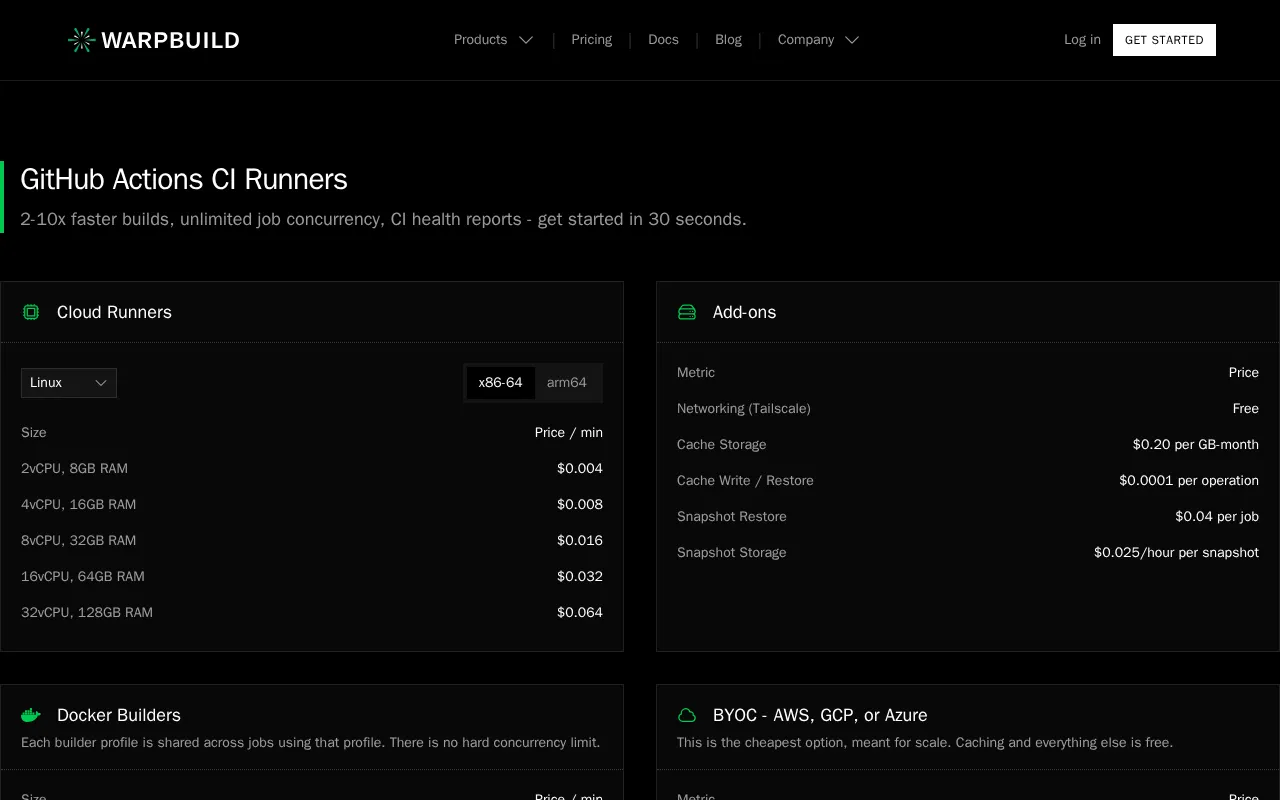Select the $0.064 price value
The image size is (1280, 800).
pyautogui.click(x=580, y=613)
